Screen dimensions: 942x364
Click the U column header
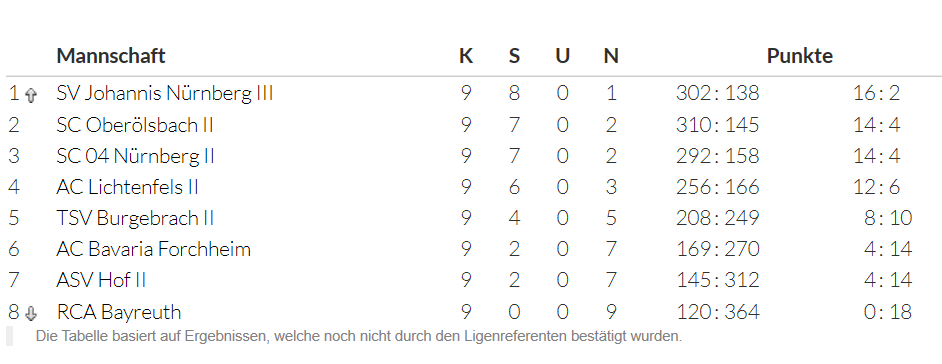click(562, 55)
